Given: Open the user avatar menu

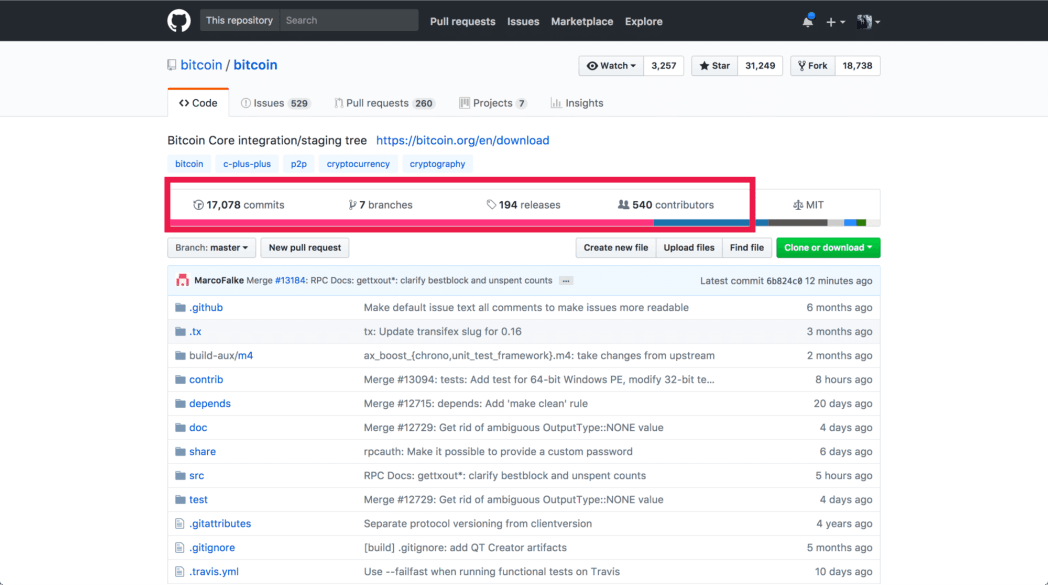Looking at the screenshot, I should click(x=868, y=21).
